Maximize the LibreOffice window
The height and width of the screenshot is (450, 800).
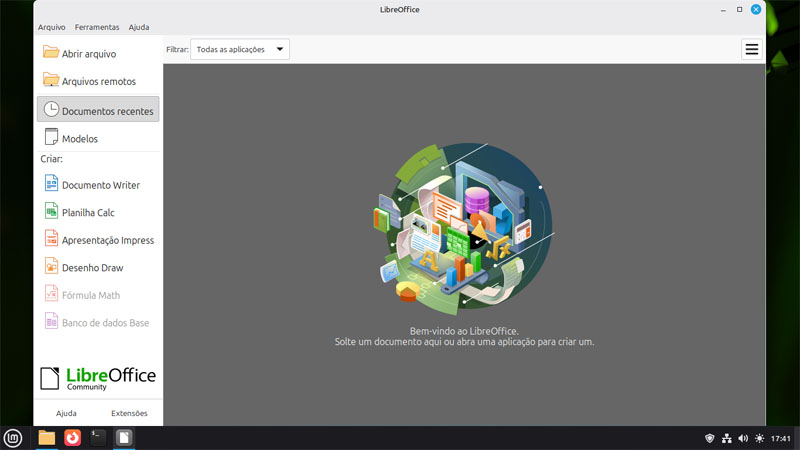(739, 10)
